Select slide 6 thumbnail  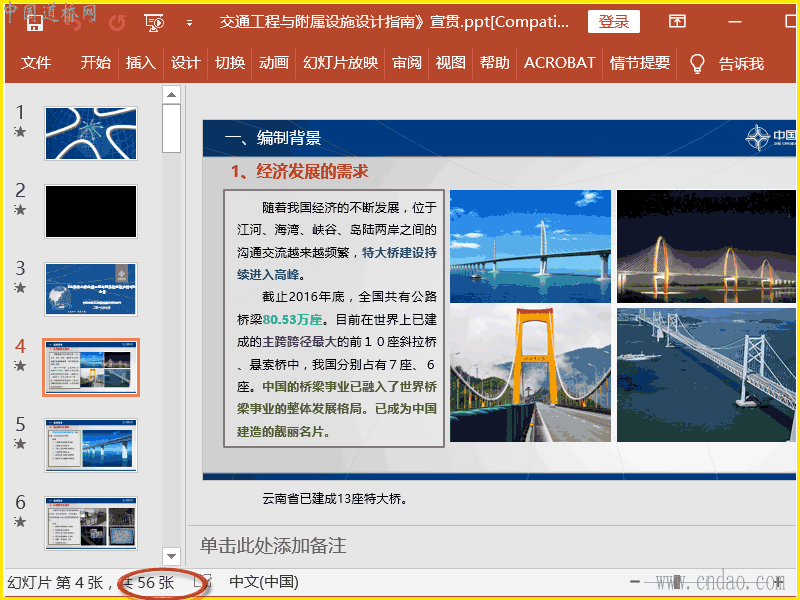pyautogui.click(x=91, y=523)
